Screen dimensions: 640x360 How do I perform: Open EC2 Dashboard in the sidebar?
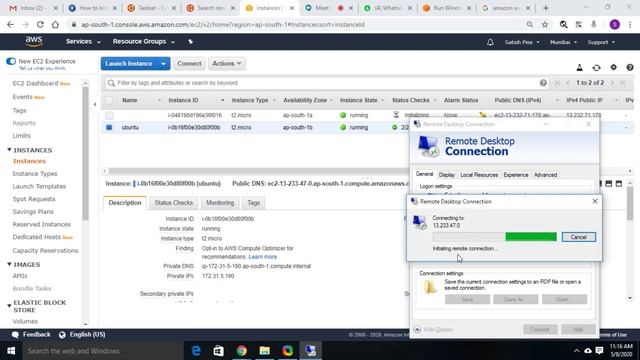[x=36, y=83]
